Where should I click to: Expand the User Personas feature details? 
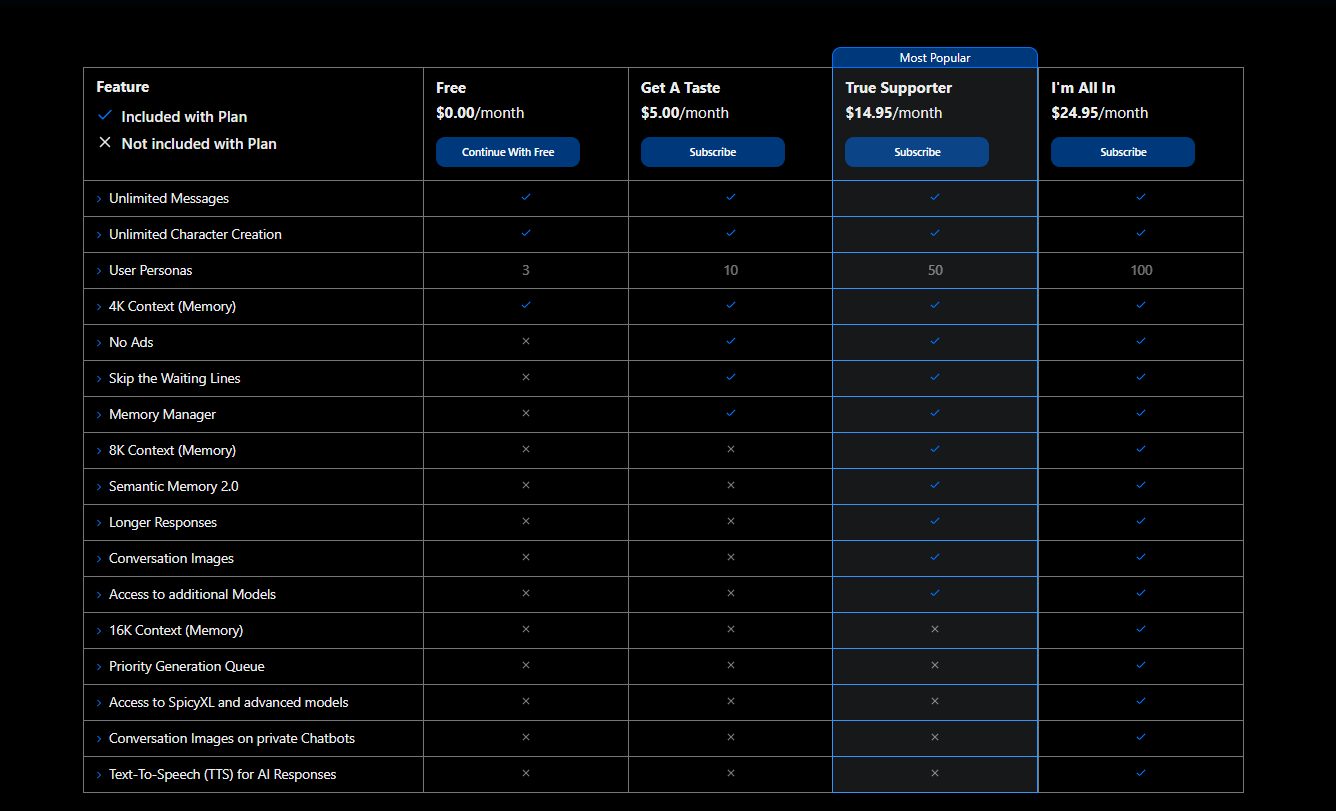[99, 271]
